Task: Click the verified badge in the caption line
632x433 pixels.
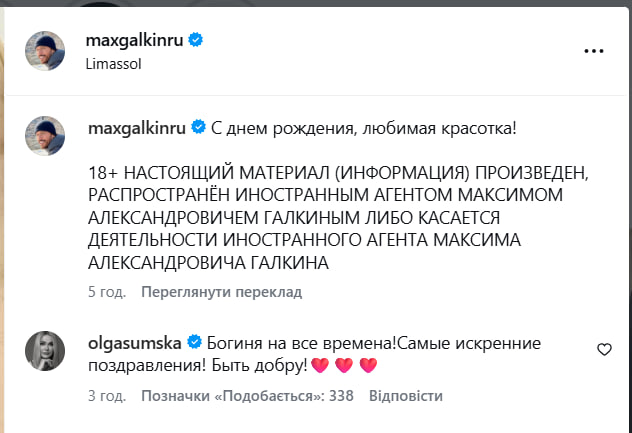Action: (x=198, y=128)
